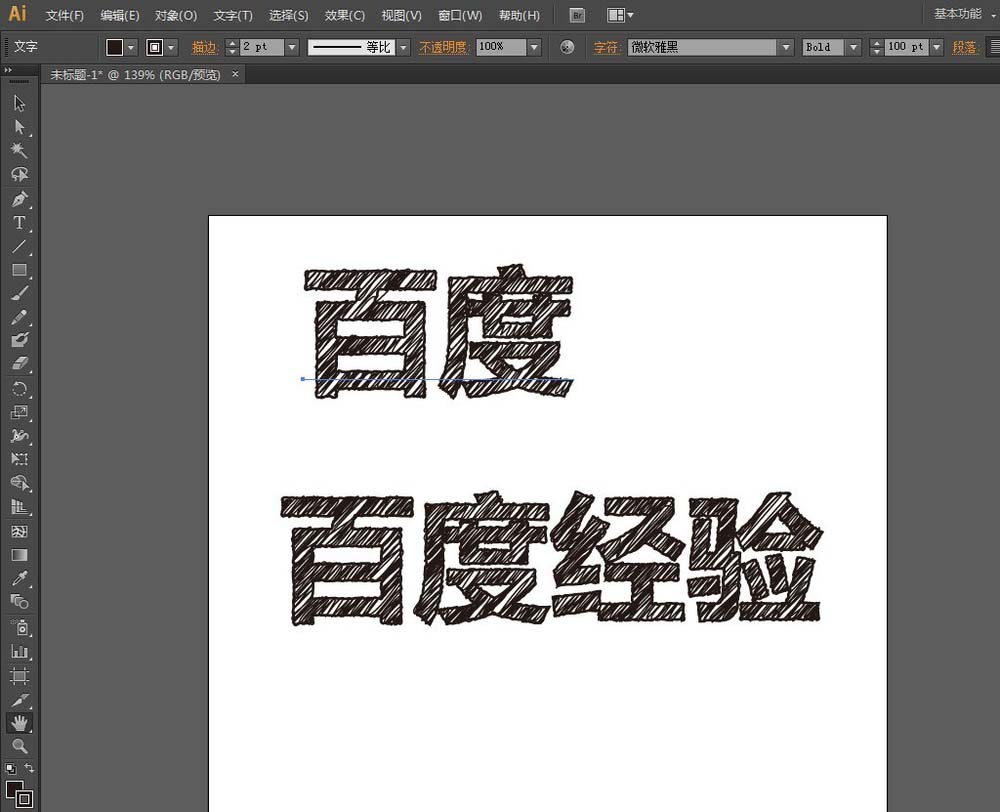
Task: Select the Blend tool
Action: coord(19,602)
